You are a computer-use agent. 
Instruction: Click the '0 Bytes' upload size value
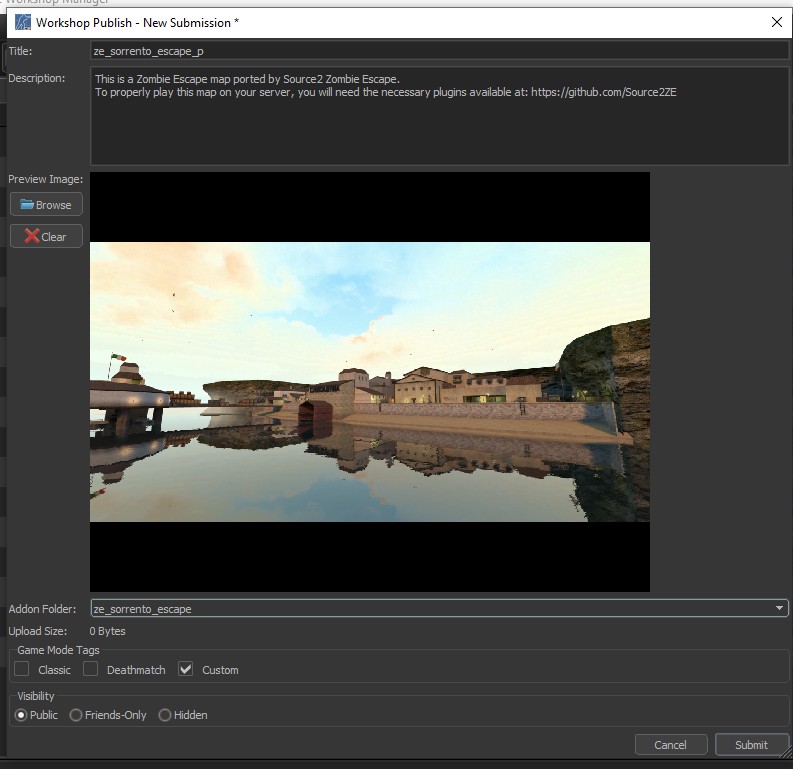107,631
